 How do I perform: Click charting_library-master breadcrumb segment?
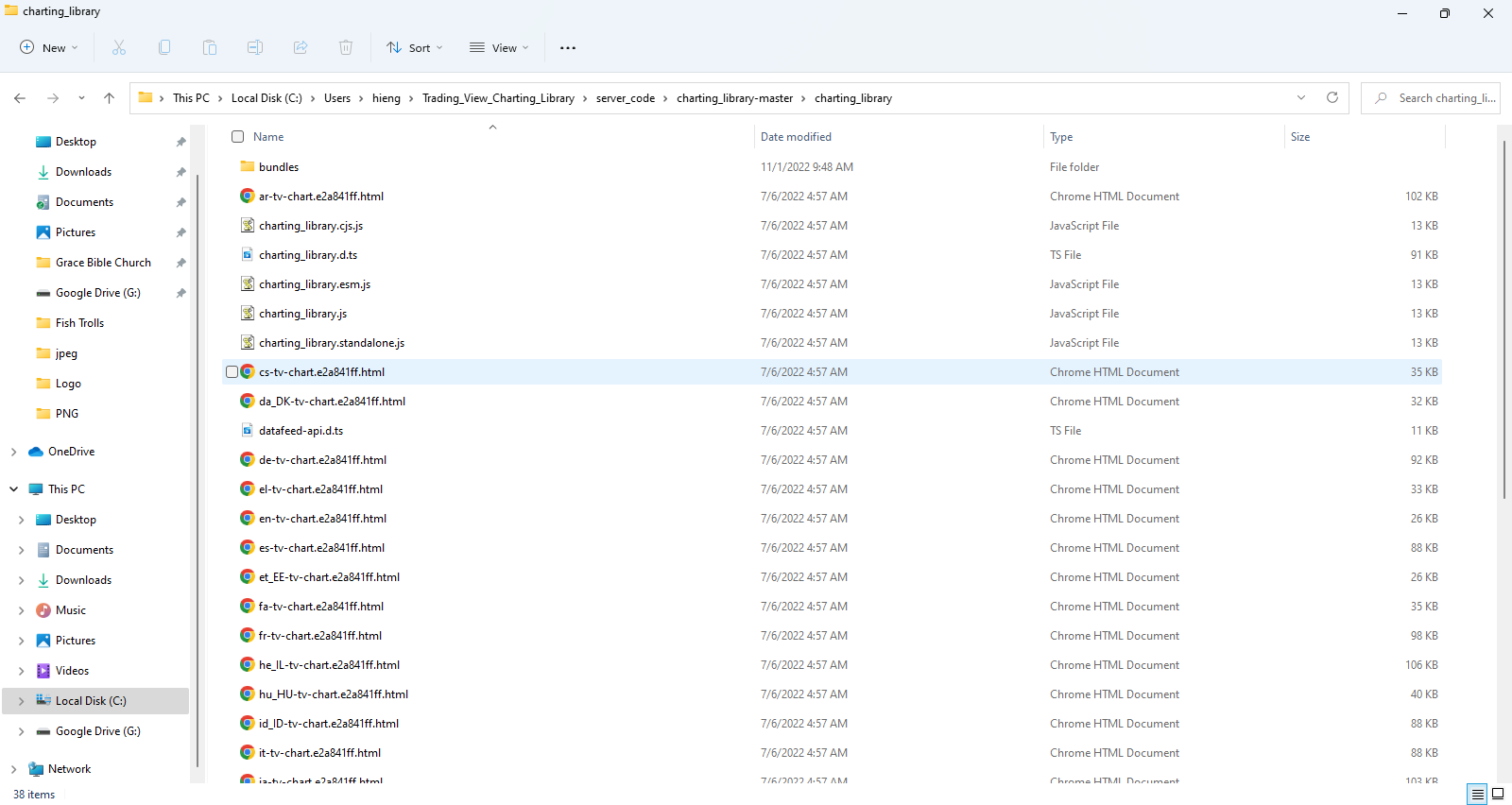click(735, 98)
